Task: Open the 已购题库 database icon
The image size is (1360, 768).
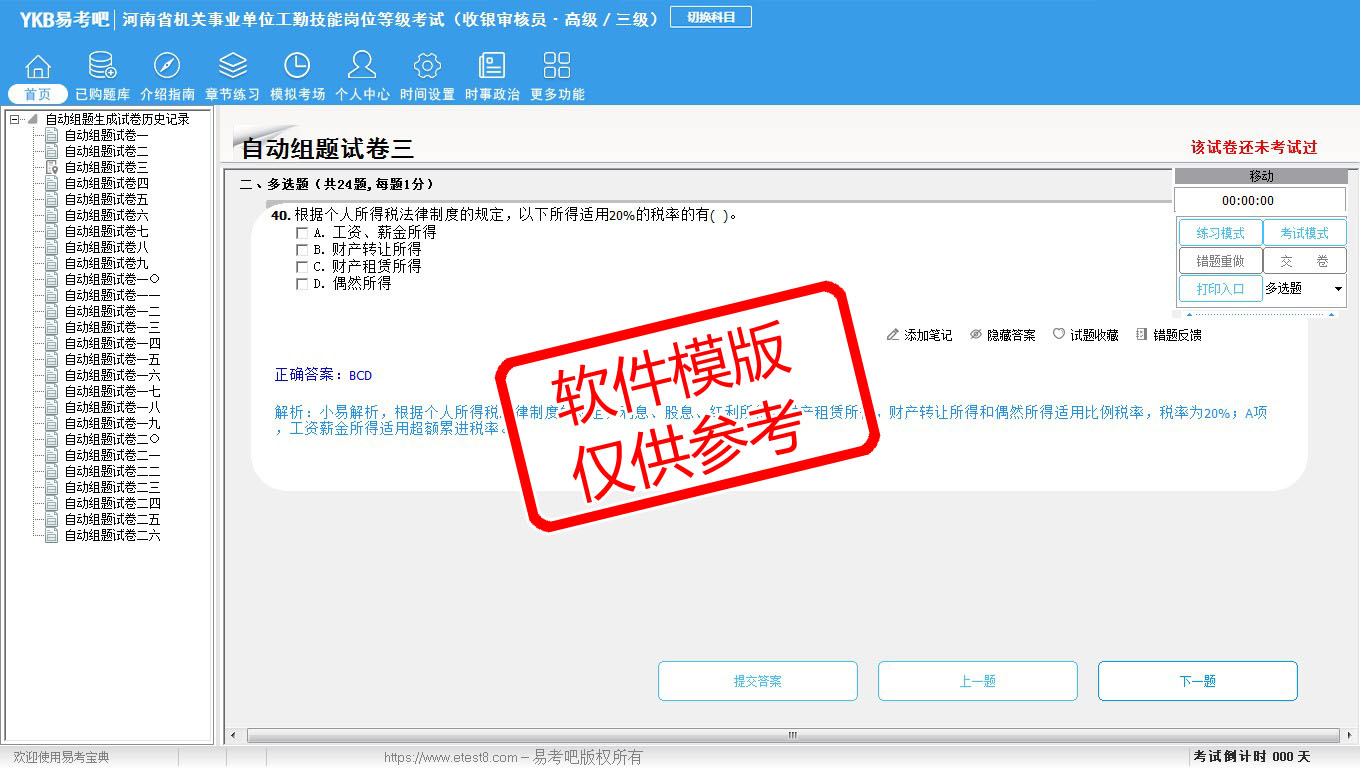Action: point(102,66)
